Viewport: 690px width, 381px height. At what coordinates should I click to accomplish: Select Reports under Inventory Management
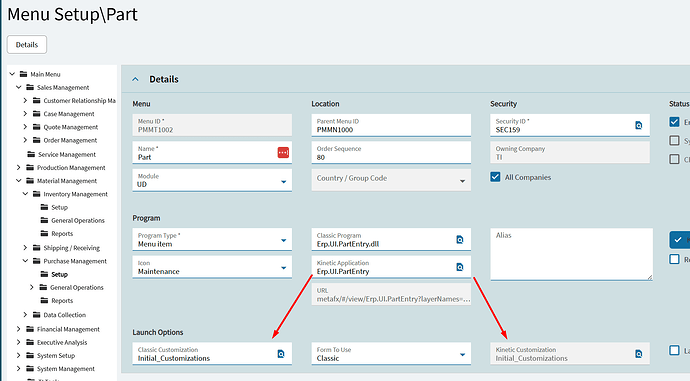62,234
